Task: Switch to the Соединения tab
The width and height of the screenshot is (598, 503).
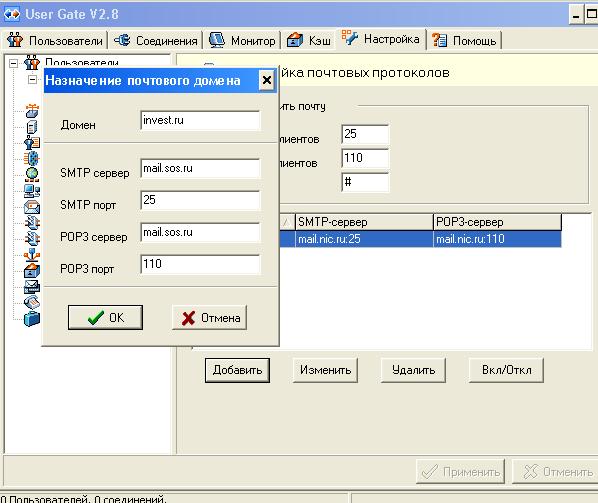Action: coord(156,40)
